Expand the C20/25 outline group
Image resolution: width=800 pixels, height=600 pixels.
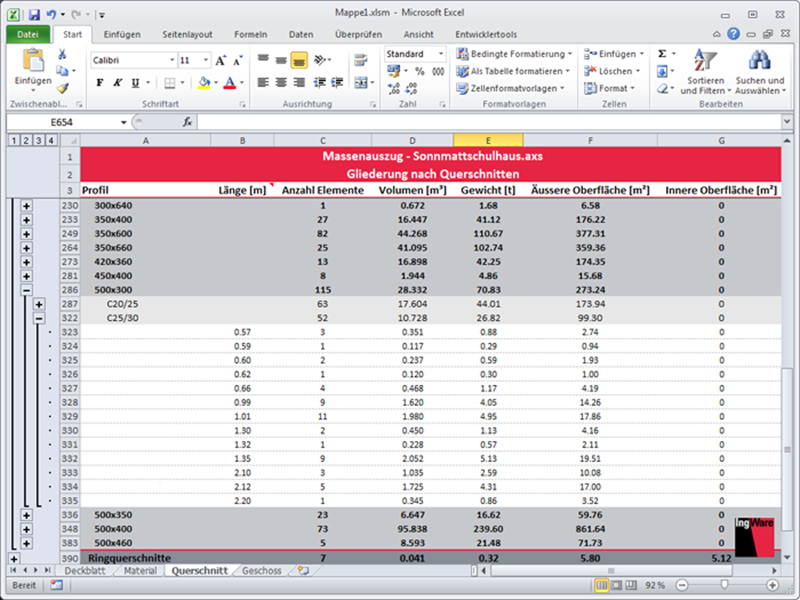pos(39,303)
